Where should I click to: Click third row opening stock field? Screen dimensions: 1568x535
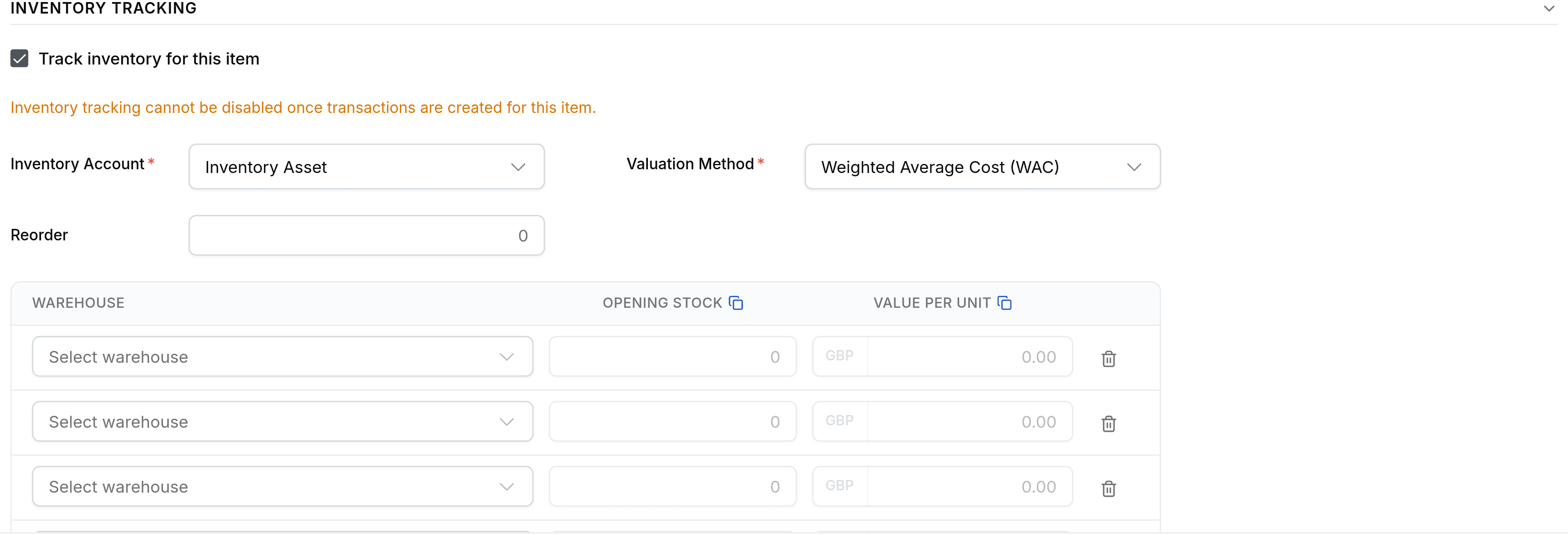(x=673, y=486)
